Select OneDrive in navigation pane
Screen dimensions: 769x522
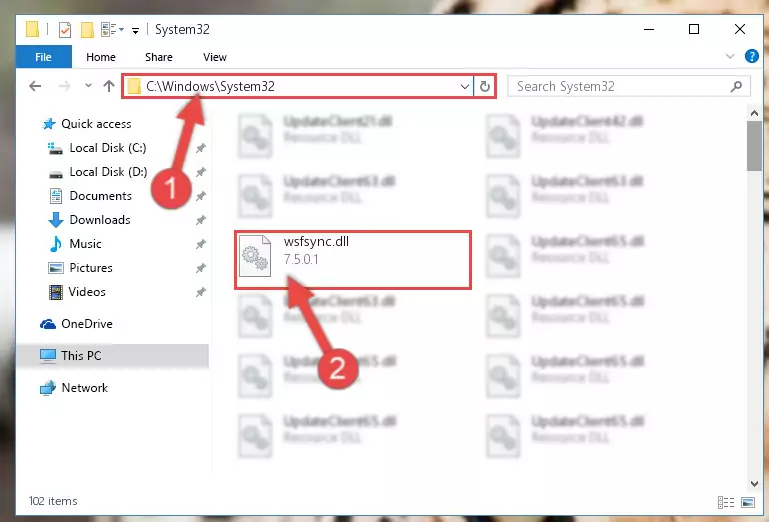click(x=87, y=324)
